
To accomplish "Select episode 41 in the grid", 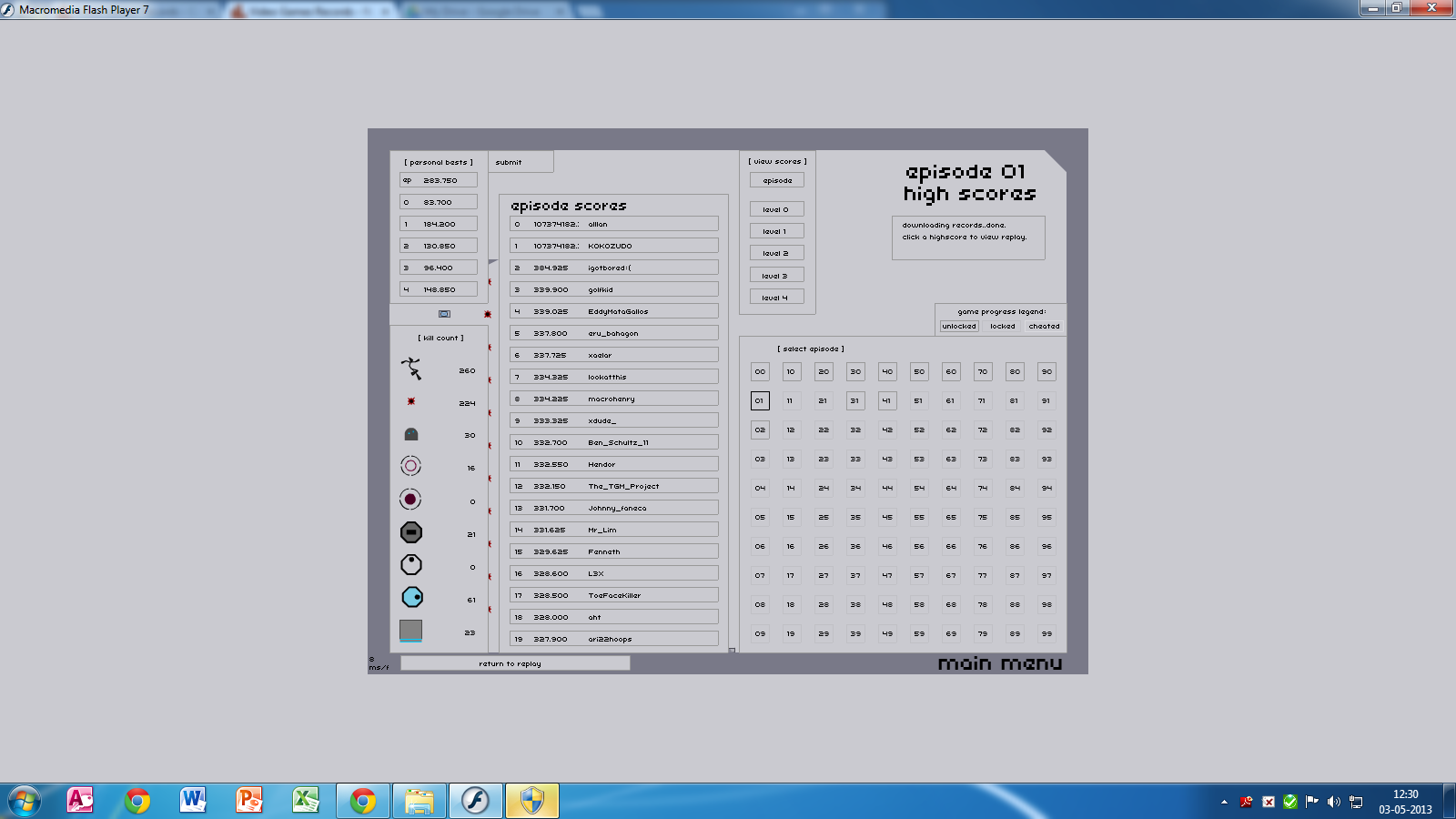I will click(887, 400).
